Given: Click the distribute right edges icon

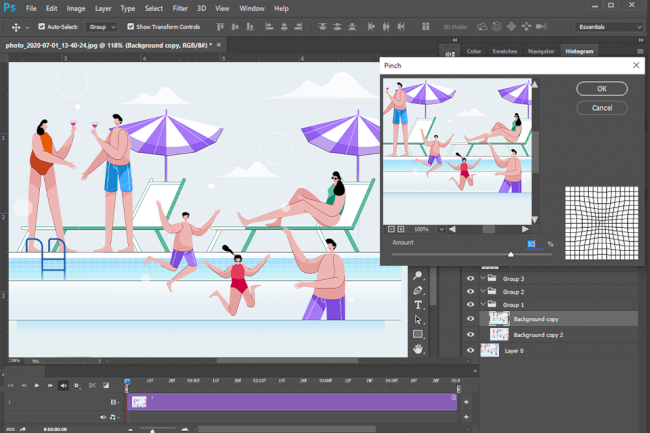Looking at the screenshot, I should coord(401,27).
